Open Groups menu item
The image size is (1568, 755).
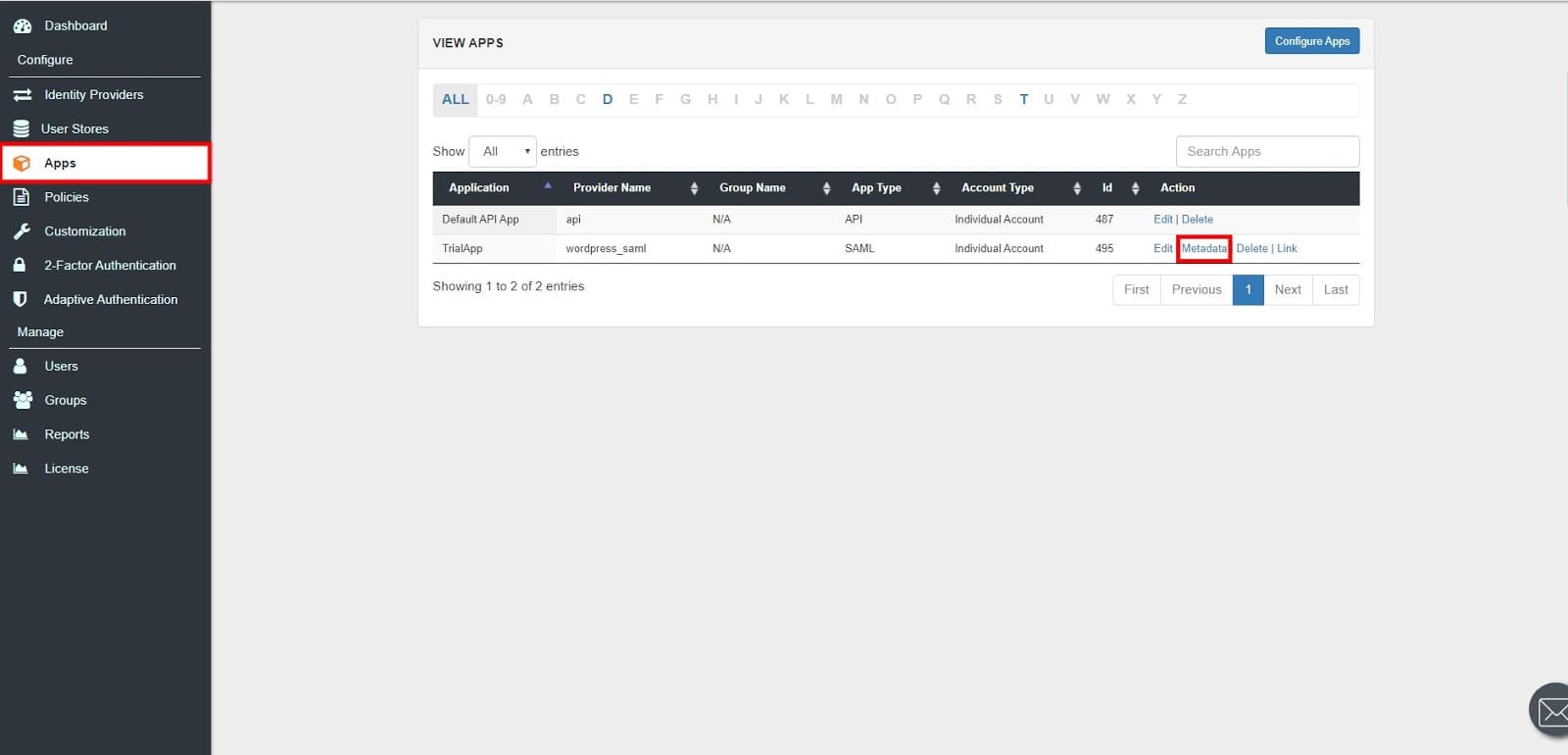(x=66, y=400)
